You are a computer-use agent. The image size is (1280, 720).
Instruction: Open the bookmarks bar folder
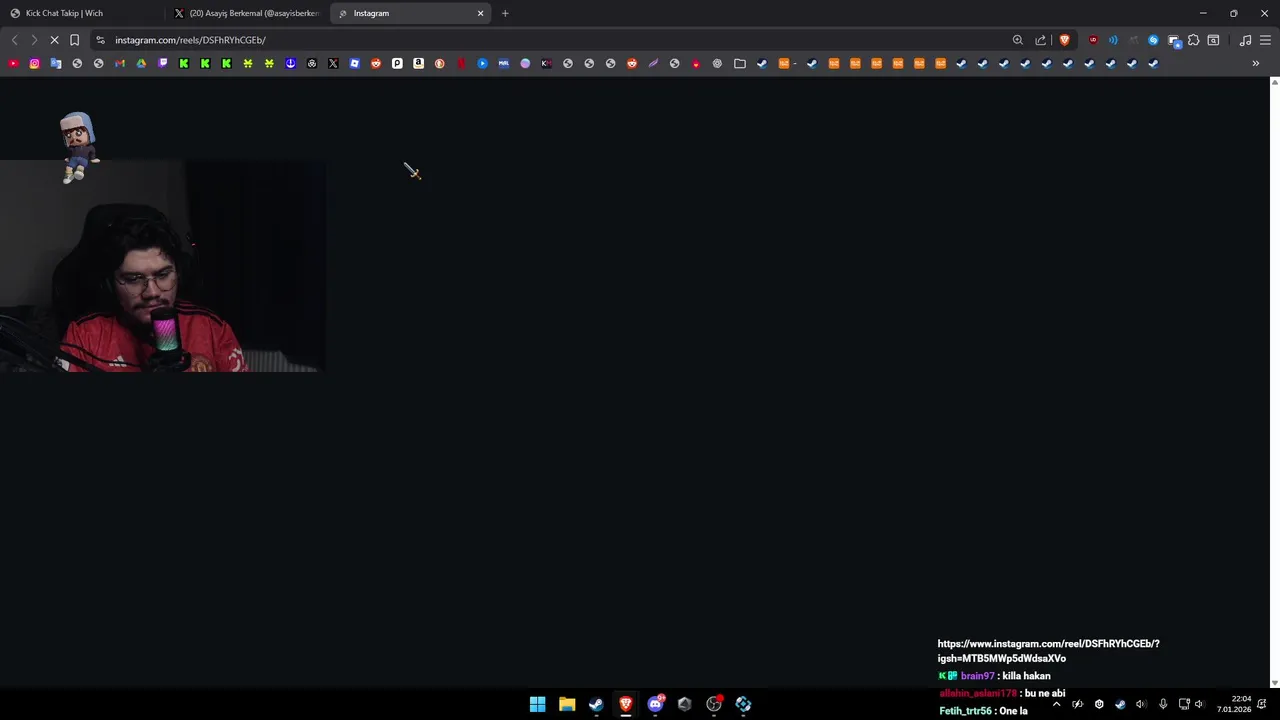[740, 63]
